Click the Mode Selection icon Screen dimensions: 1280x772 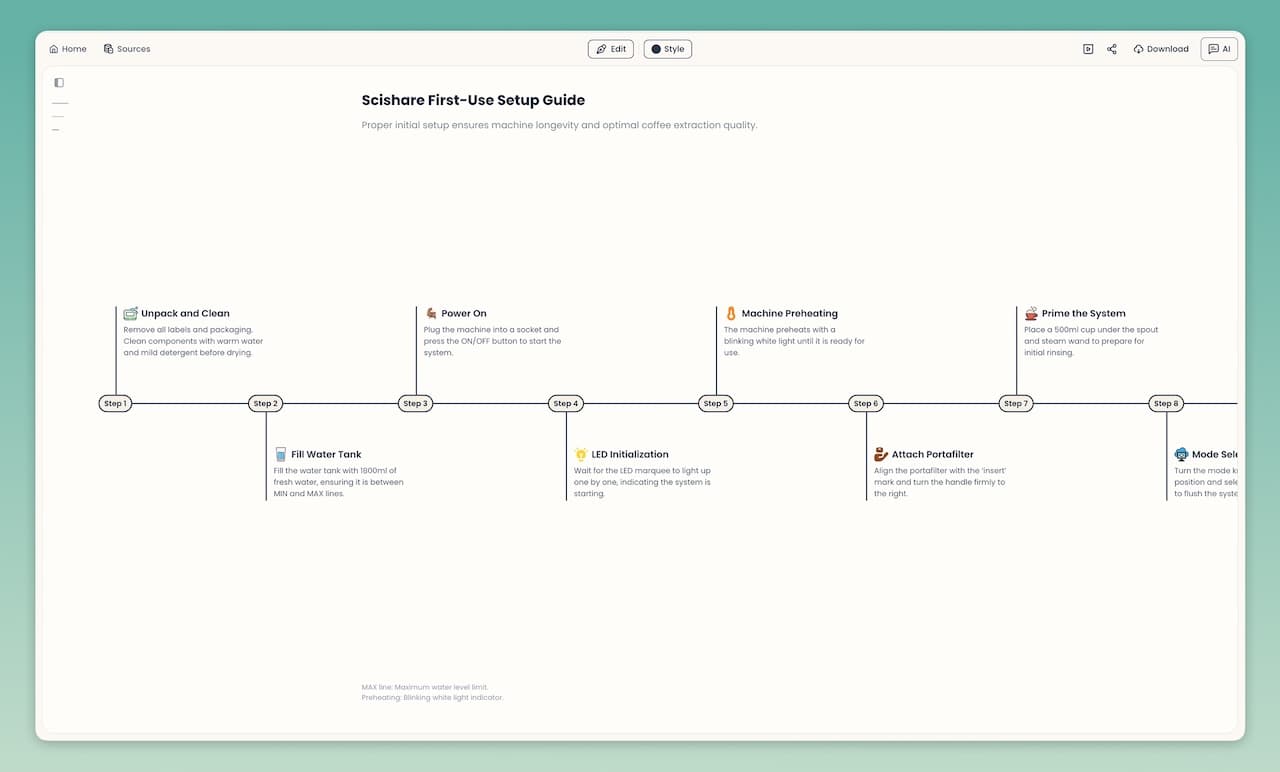1181,454
